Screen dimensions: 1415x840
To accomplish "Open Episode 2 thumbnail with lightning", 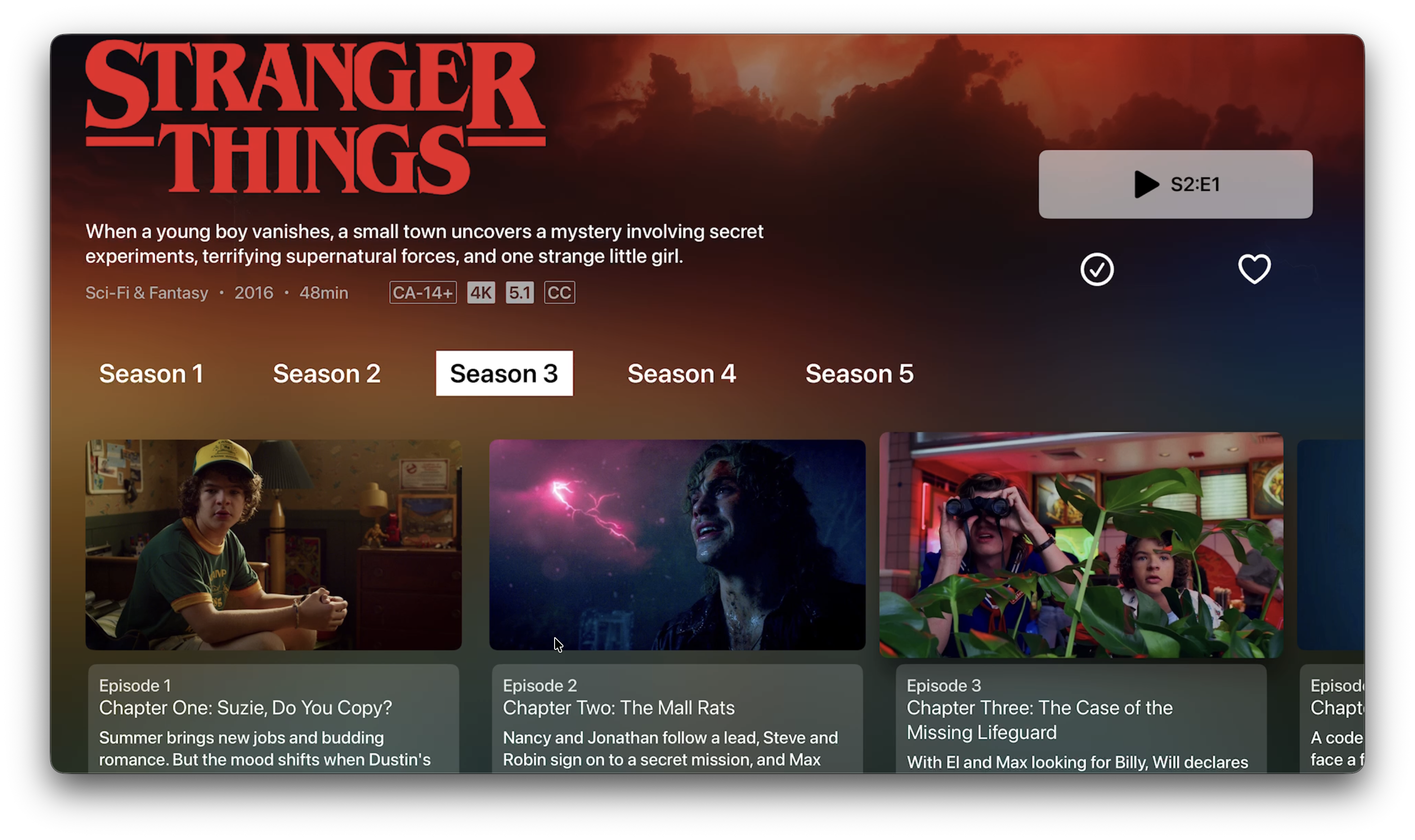I will pyautogui.click(x=677, y=545).
